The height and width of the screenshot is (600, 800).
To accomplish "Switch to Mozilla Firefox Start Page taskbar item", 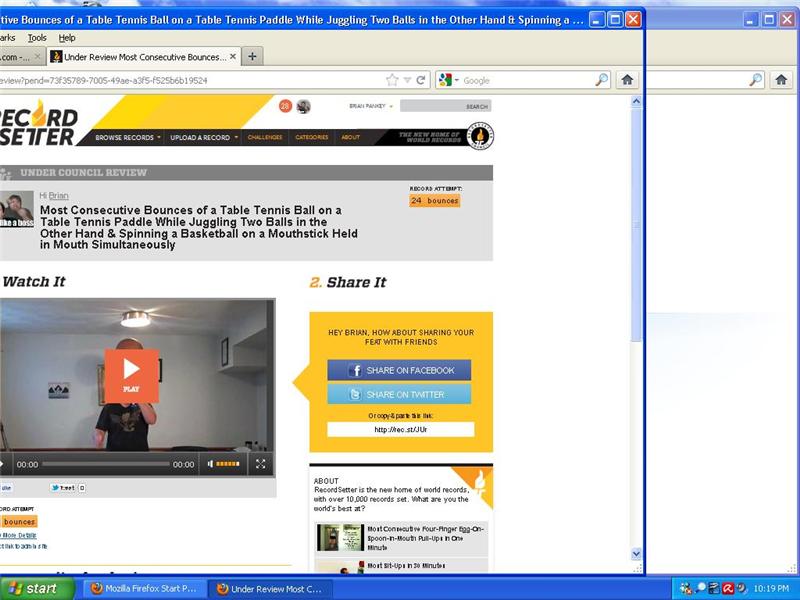I will coord(144,589).
